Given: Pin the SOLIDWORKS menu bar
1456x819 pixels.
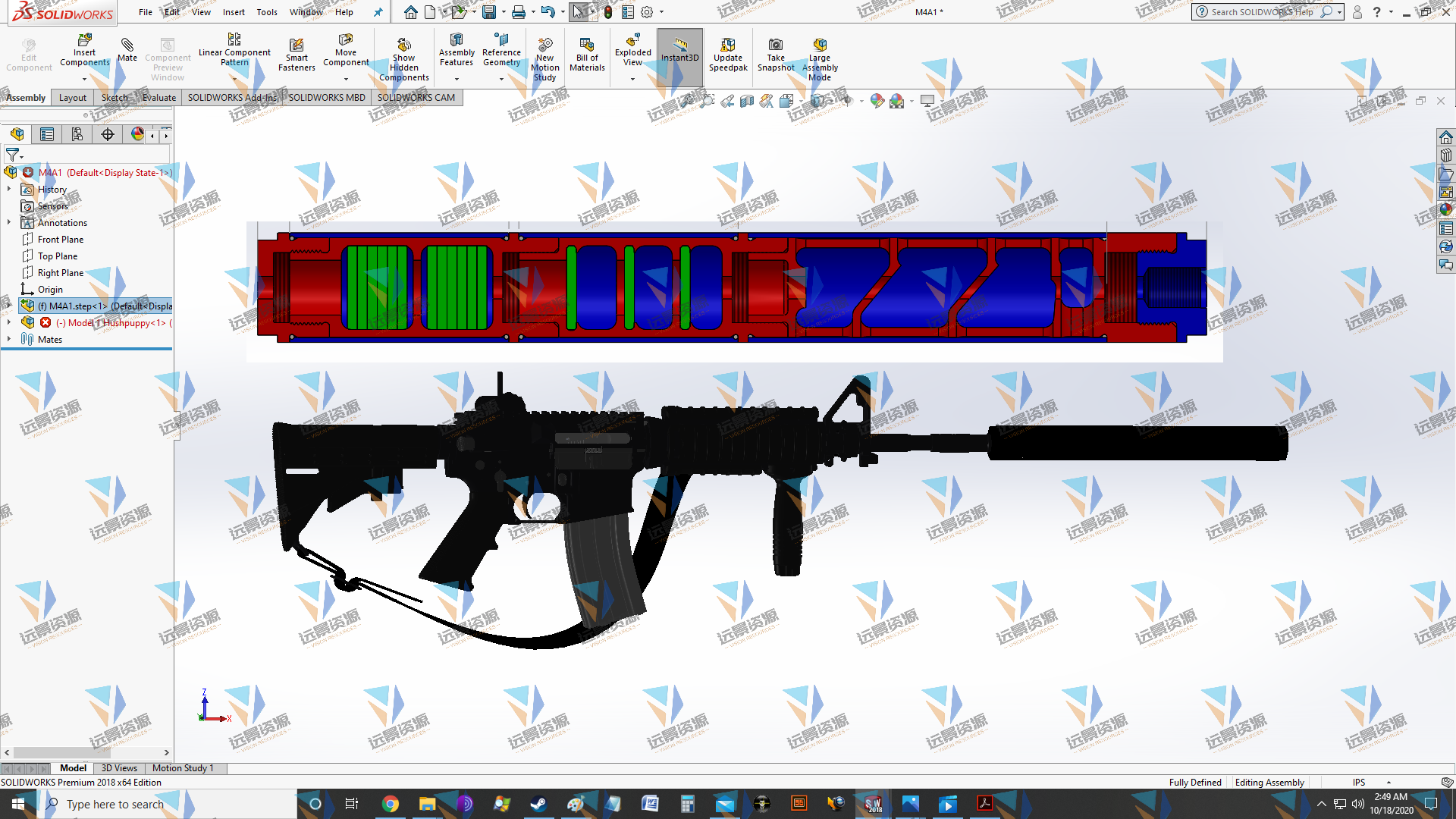Looking at the screenshot, I should (378, 12).
